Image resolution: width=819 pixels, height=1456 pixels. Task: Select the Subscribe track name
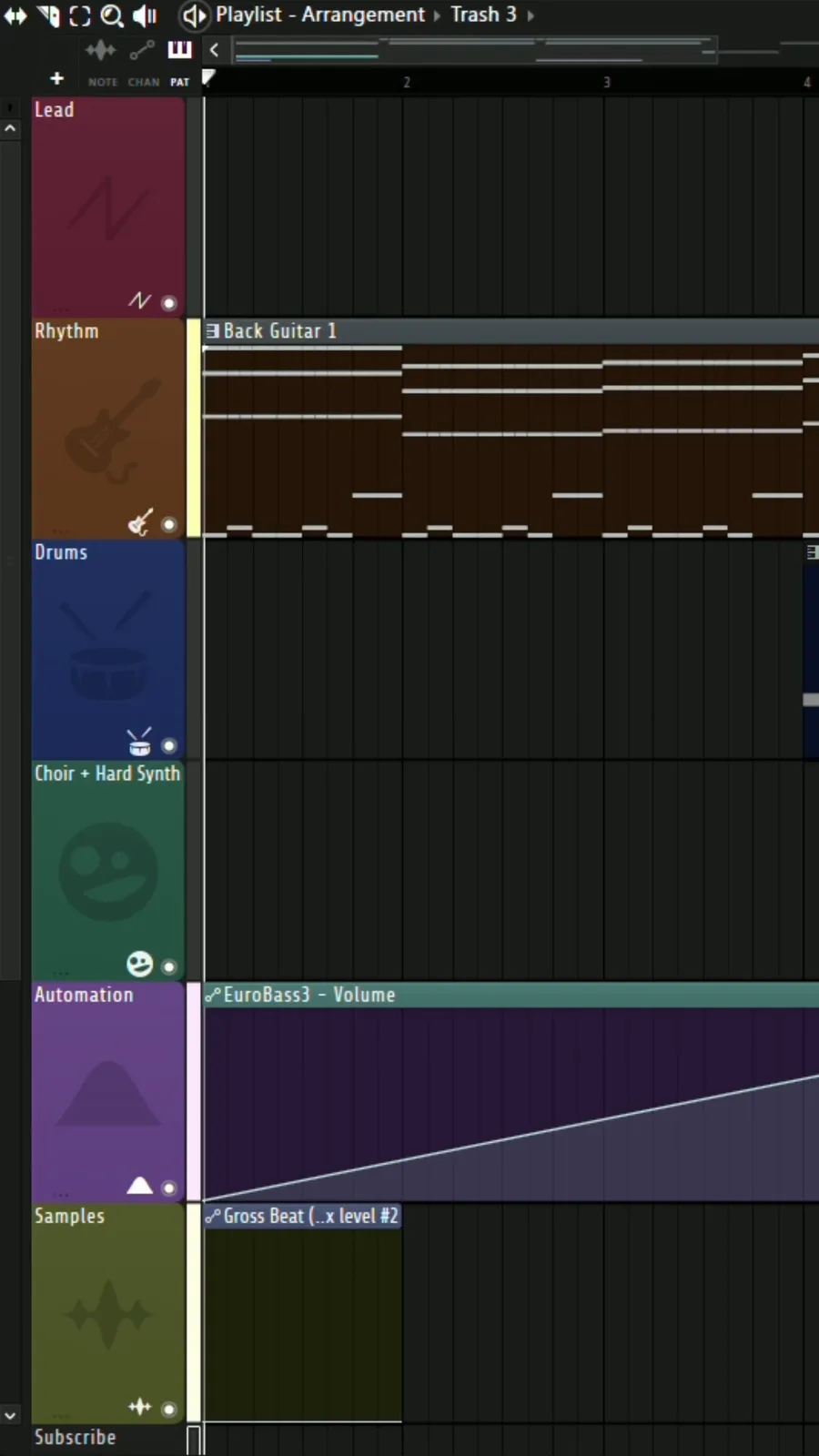point(75,1437)
